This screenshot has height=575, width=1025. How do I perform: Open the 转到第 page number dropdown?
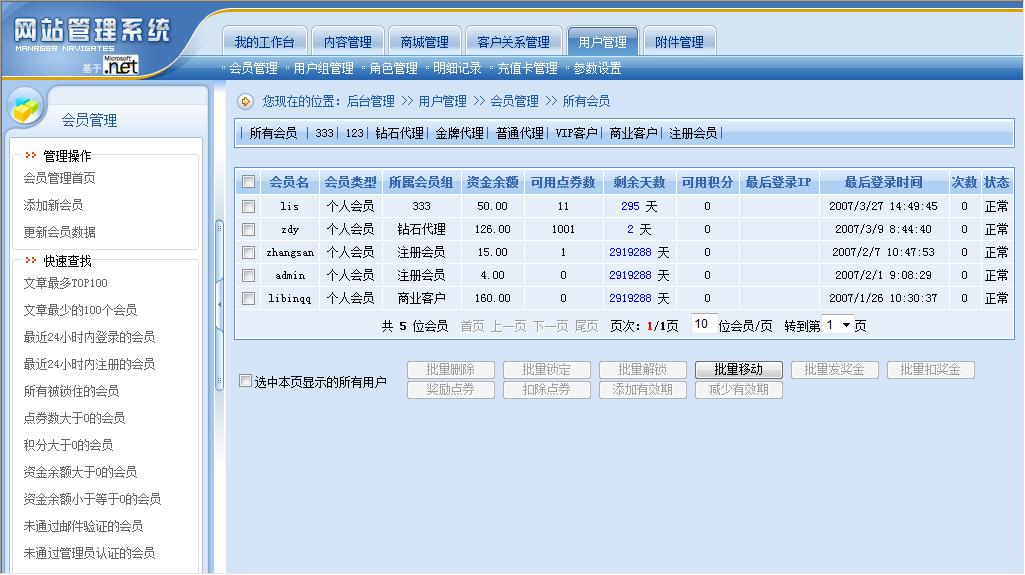[838, 325]
